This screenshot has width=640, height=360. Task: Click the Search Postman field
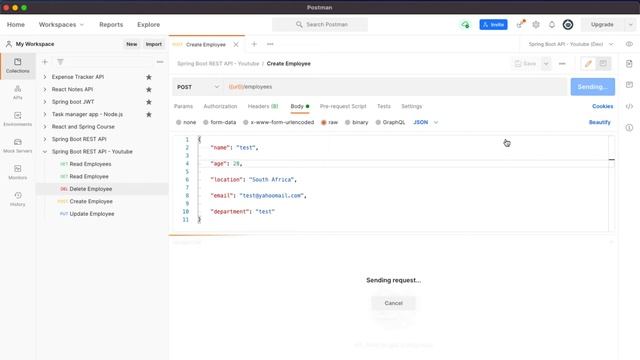point(320,25)
